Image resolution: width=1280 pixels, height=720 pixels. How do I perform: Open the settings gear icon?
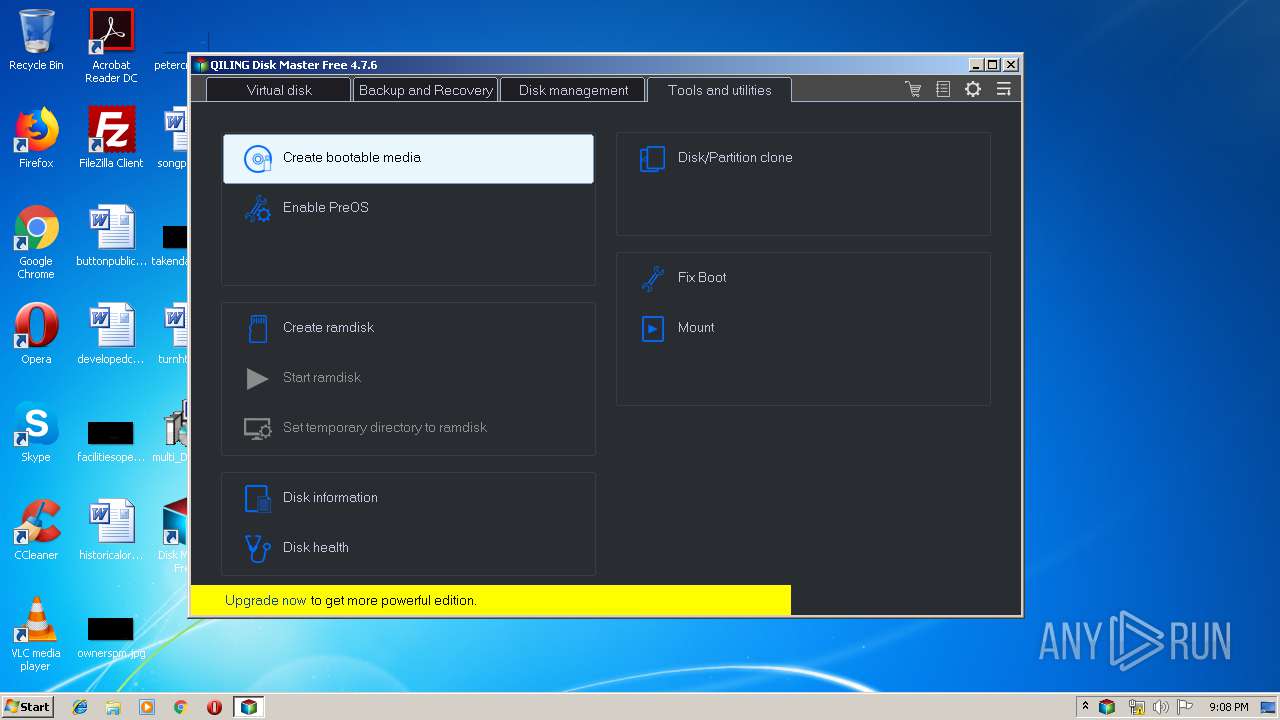click(973, 89)
